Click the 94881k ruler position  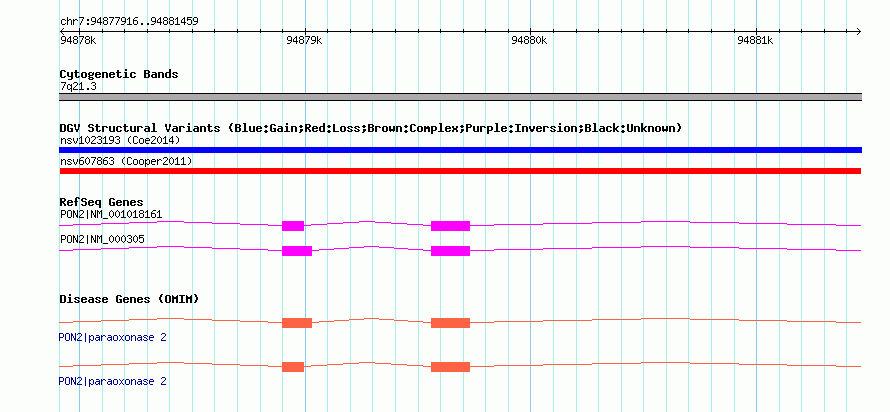click(755, 40)
